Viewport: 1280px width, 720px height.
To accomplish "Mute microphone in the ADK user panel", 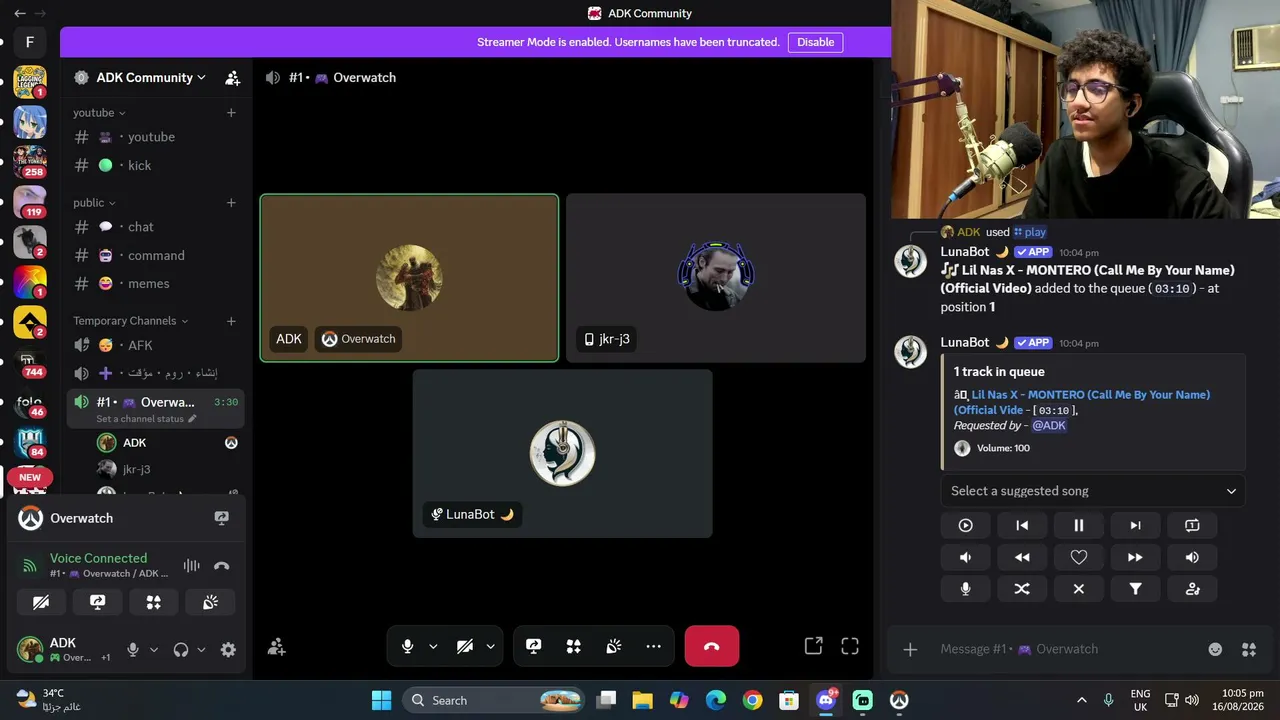I will pos(132,650).
